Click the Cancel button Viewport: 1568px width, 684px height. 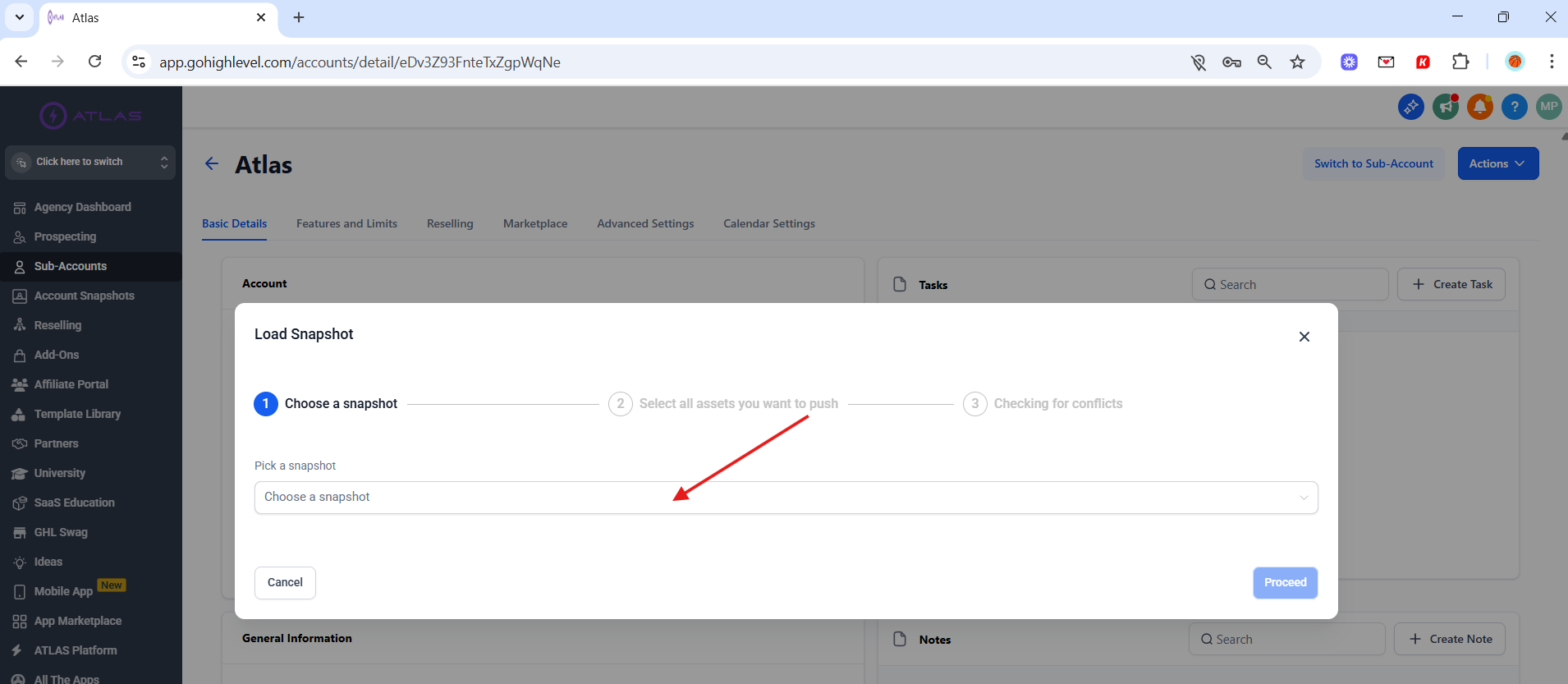[x=285, y=582]
